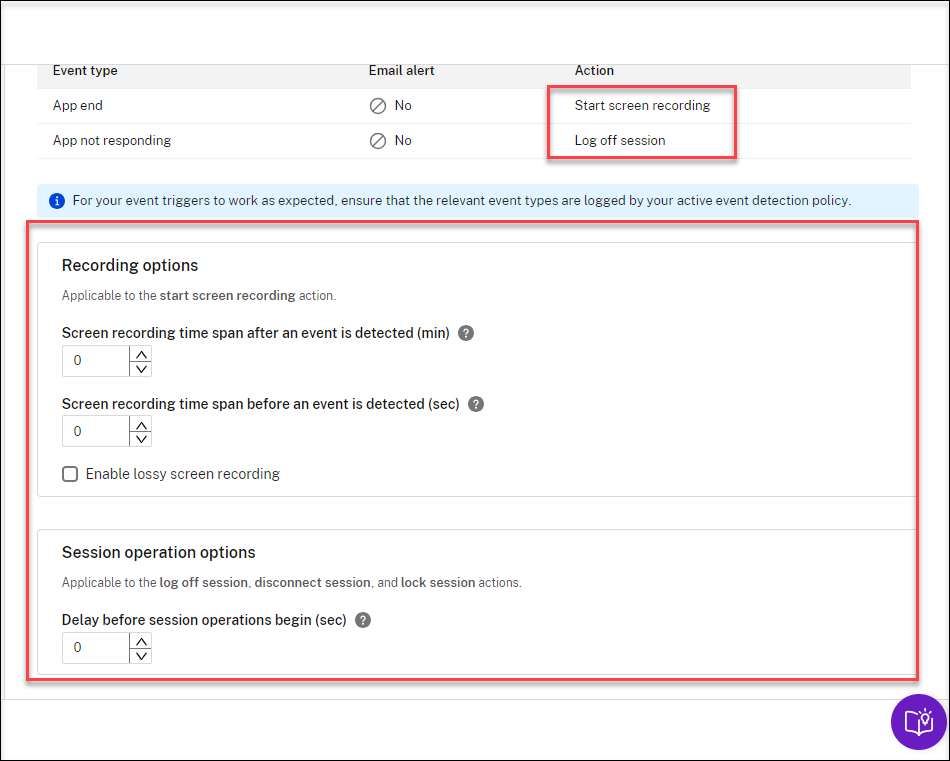Decrease recording time span before event (sec)
The width and height of the screenshot is (950, 761).
point(141,439)
